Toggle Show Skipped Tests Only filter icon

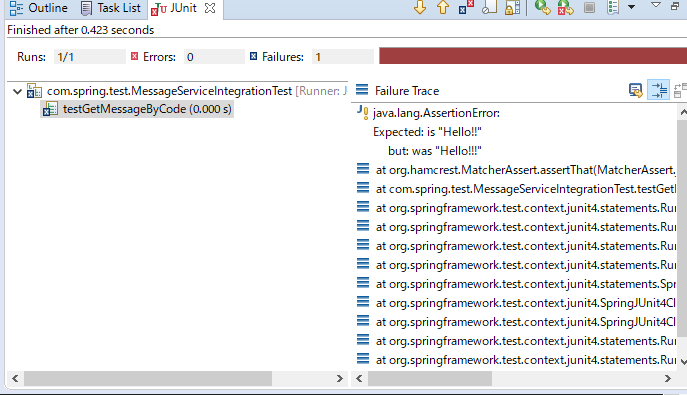489,7
